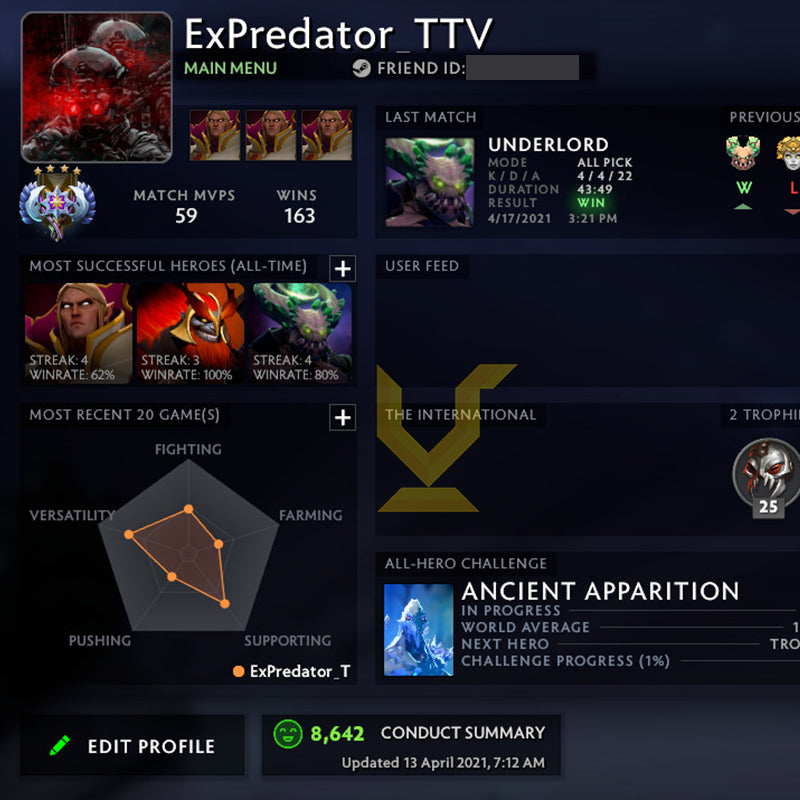Open the Underlord last match portrait
This screenshot has width=800, height=800.
point(430,182)
